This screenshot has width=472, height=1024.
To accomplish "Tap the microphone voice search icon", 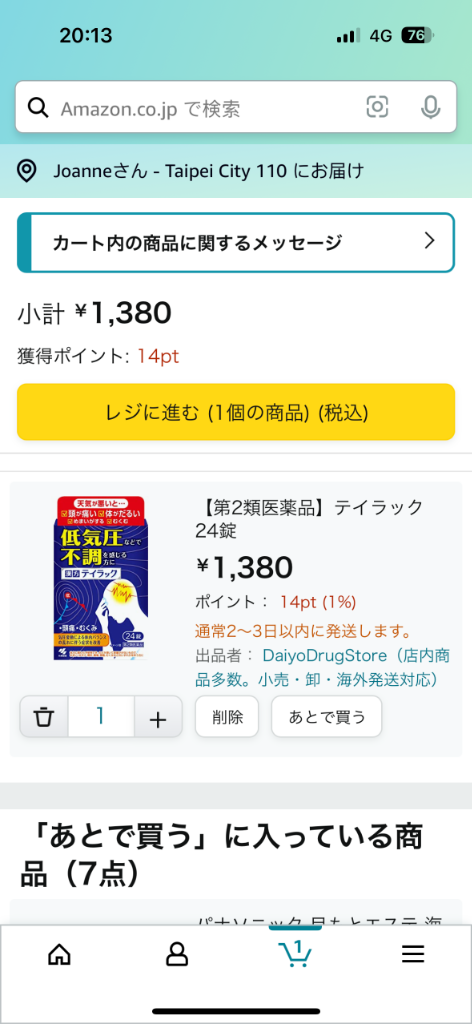I will [x=430, y=107].
